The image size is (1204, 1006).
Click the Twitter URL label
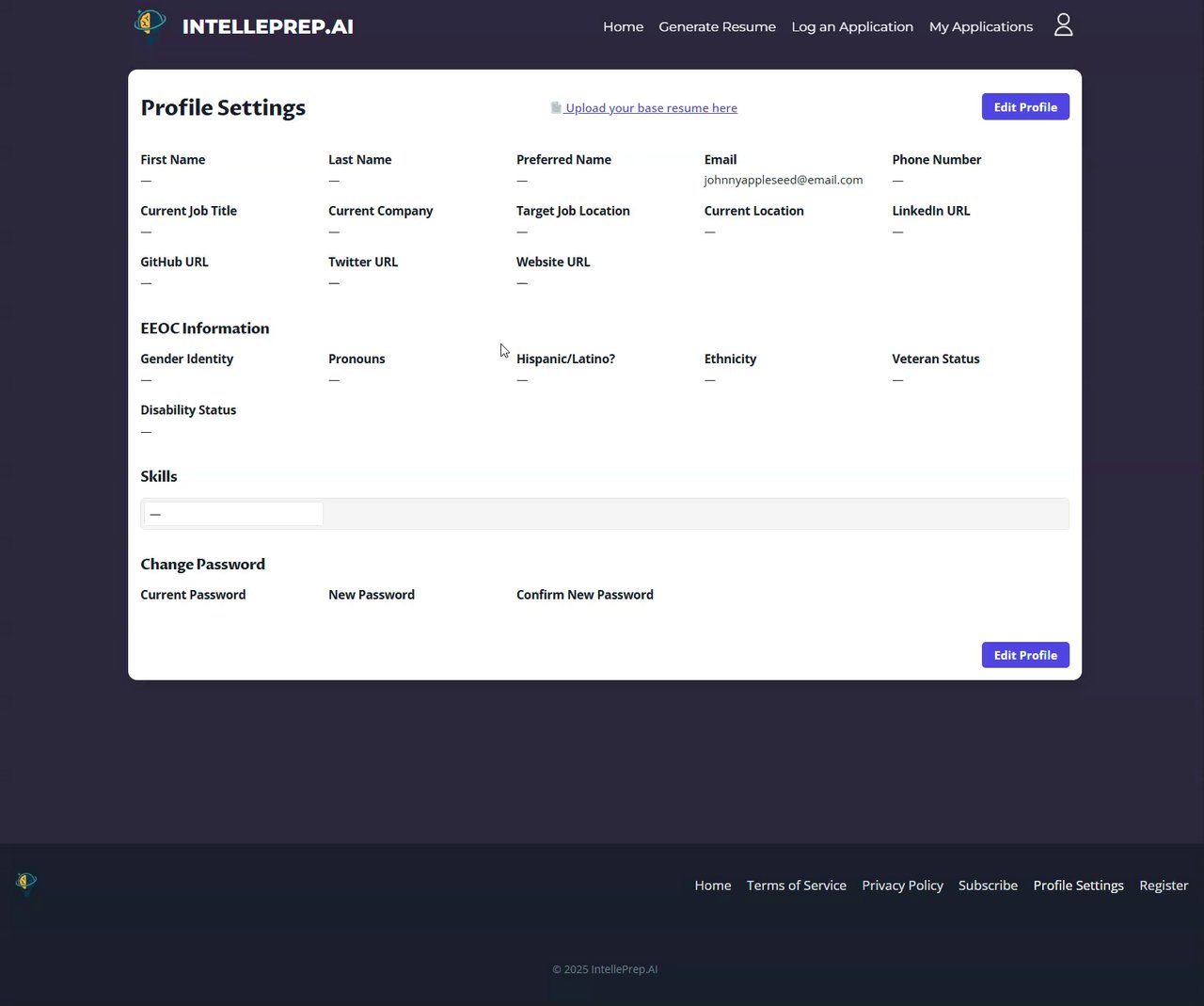[x=363, y=262]
